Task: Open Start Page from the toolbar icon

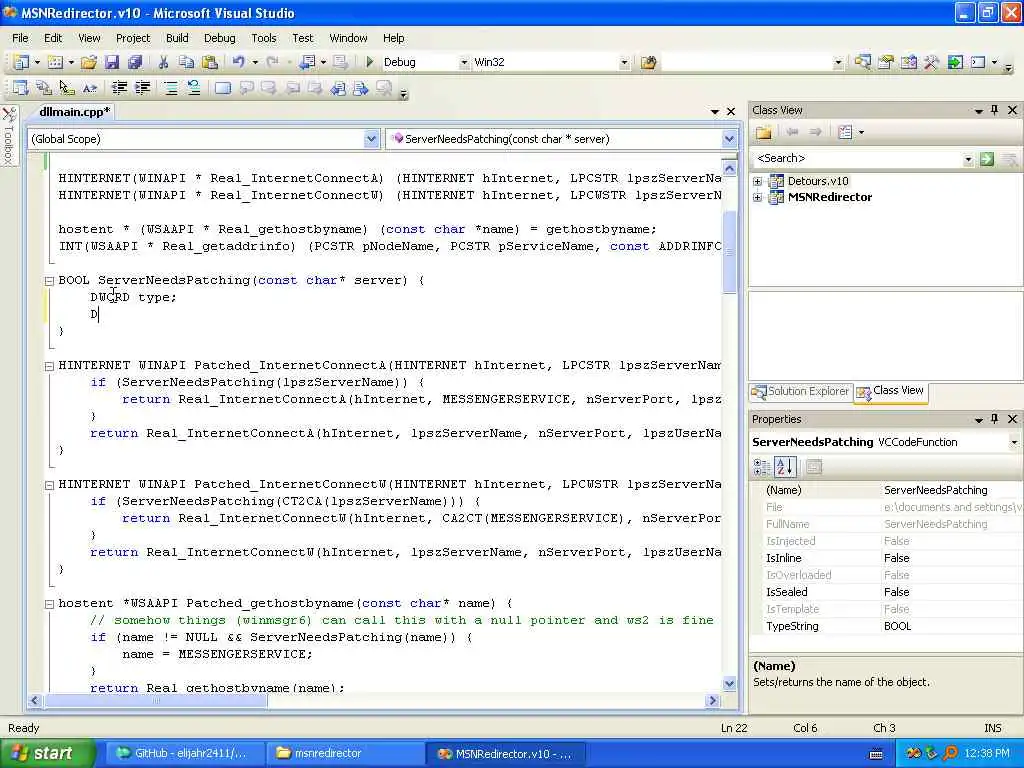Action: pyautogui.click(x=955, y=62)
